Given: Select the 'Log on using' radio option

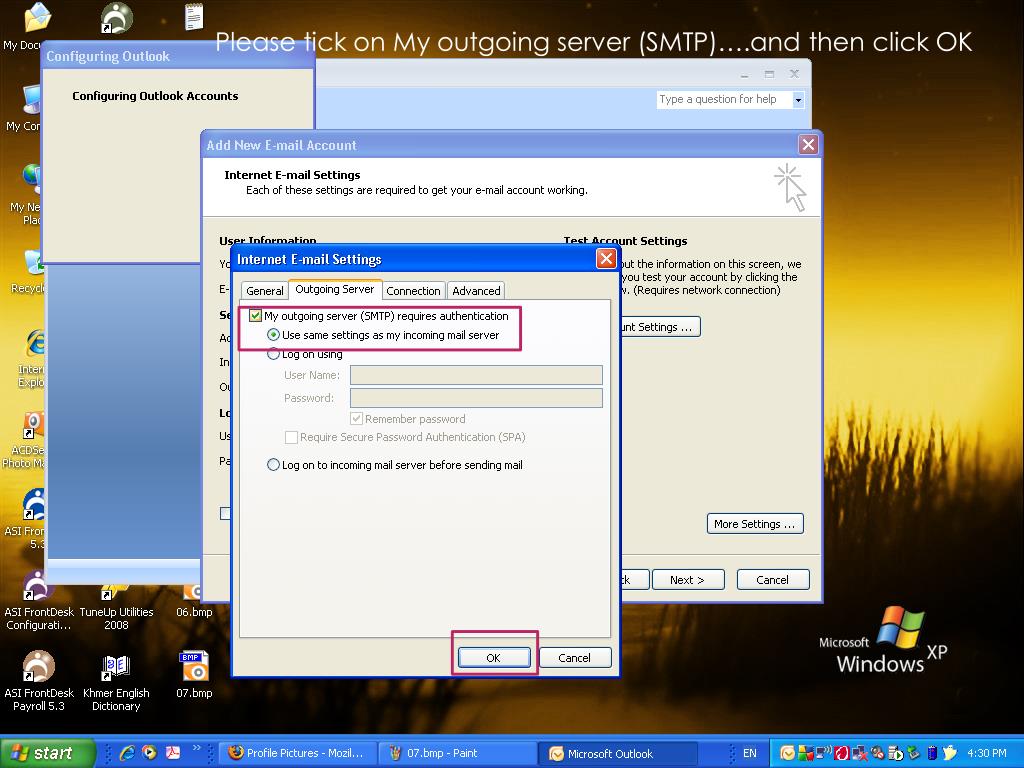Looking at the screenshot, I should point(274,355).
